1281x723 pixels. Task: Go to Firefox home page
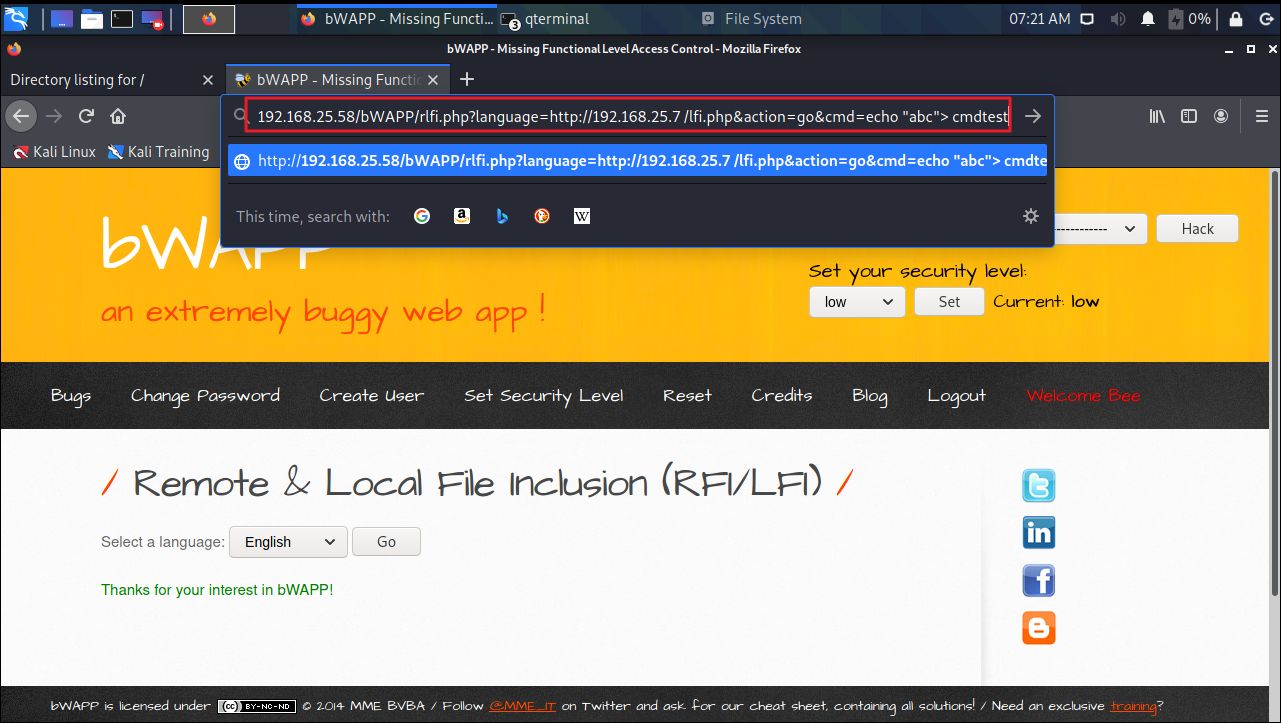pos(118,116)
